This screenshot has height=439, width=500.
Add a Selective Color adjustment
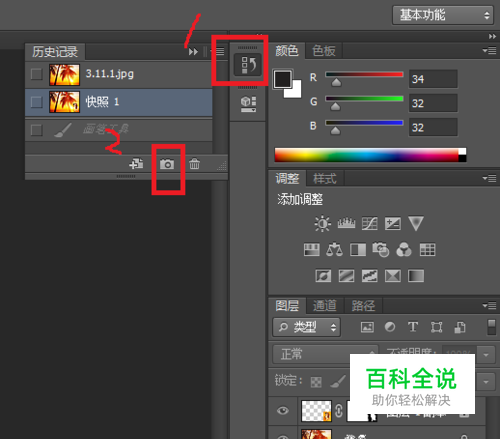(x=393, y=276)
